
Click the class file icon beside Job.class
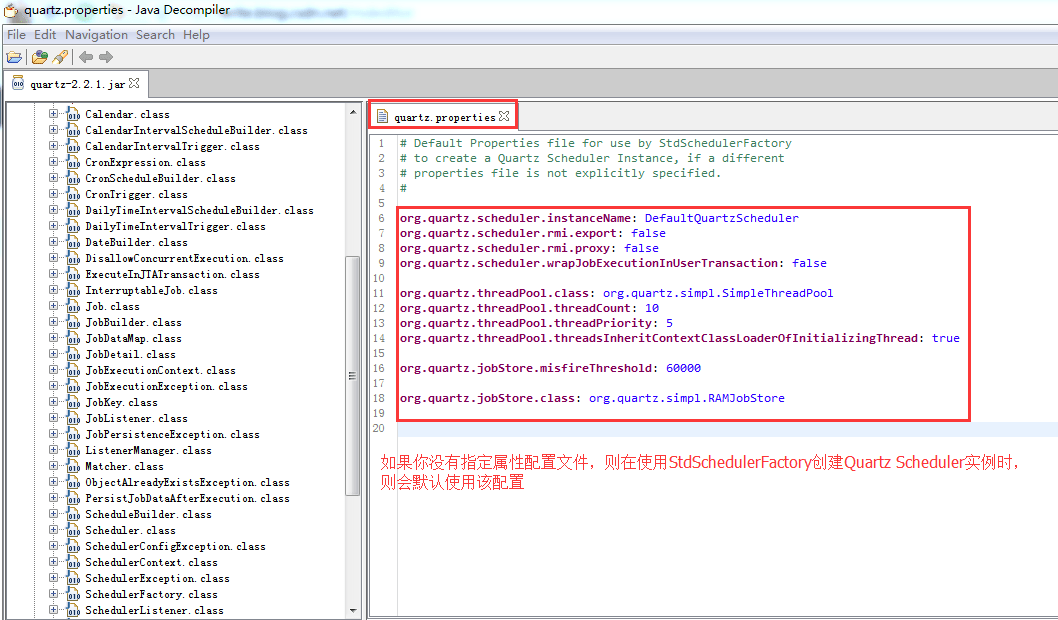[76, 306]
